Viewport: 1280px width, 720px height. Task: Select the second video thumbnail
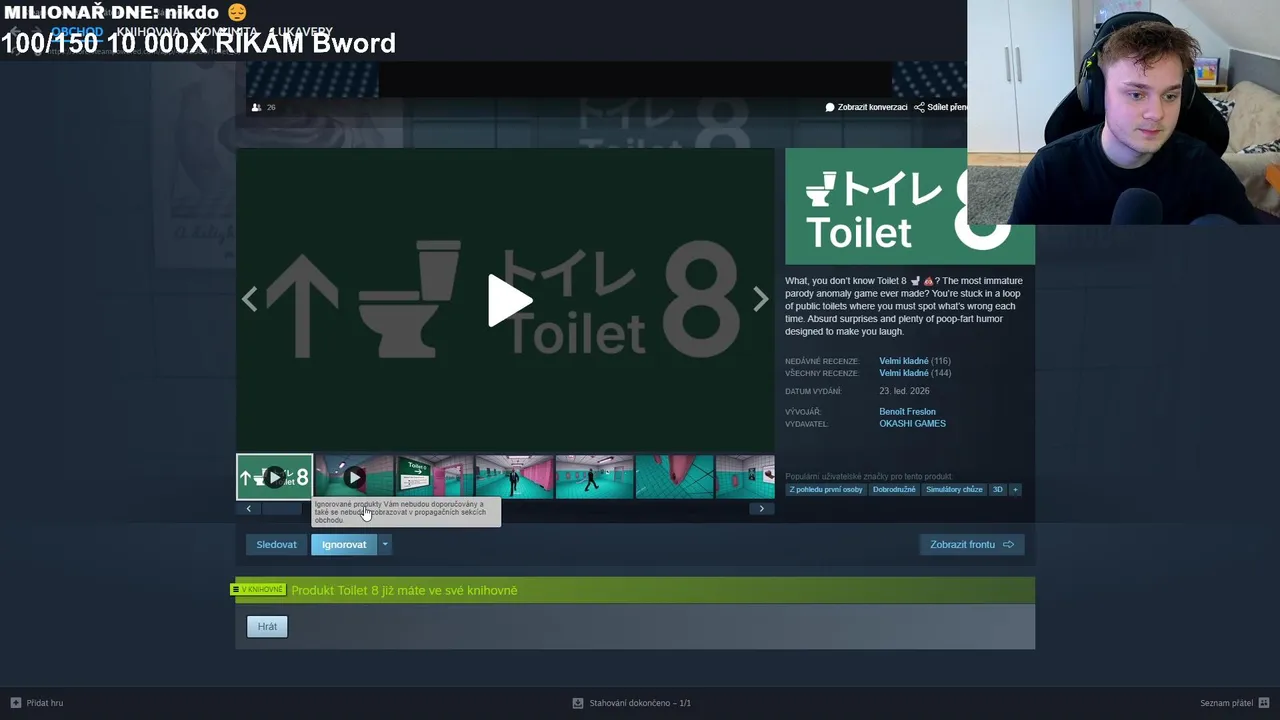click(x=354, y=477)
